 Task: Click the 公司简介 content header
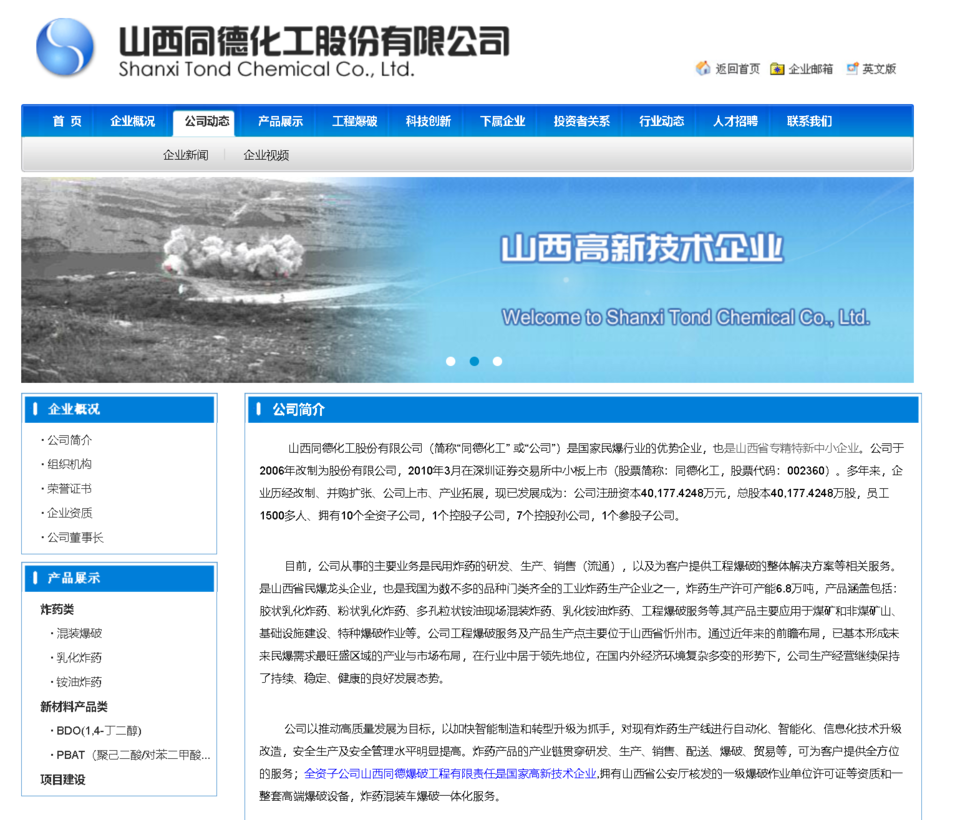click(583, 409)
